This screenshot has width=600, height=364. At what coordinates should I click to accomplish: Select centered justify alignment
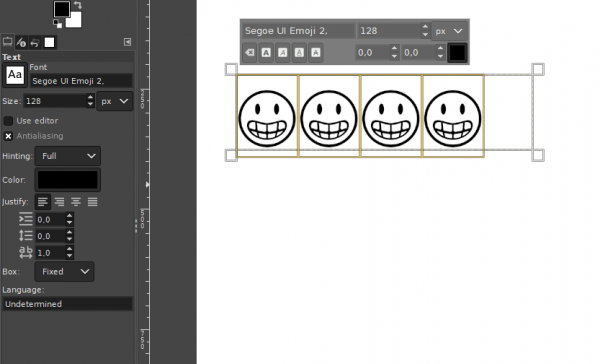[x=76, y=202]
